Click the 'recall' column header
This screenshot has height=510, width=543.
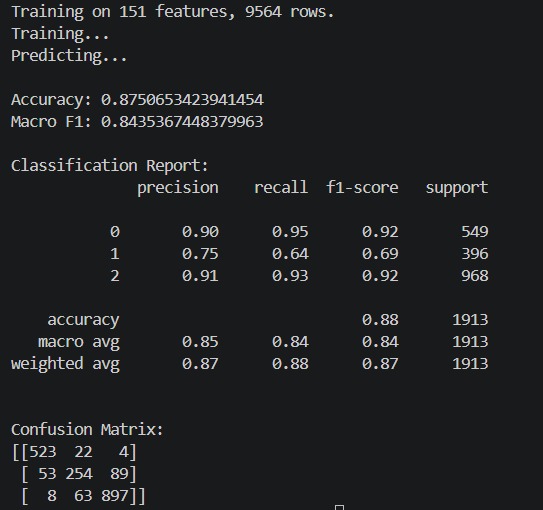click(281, 188)
